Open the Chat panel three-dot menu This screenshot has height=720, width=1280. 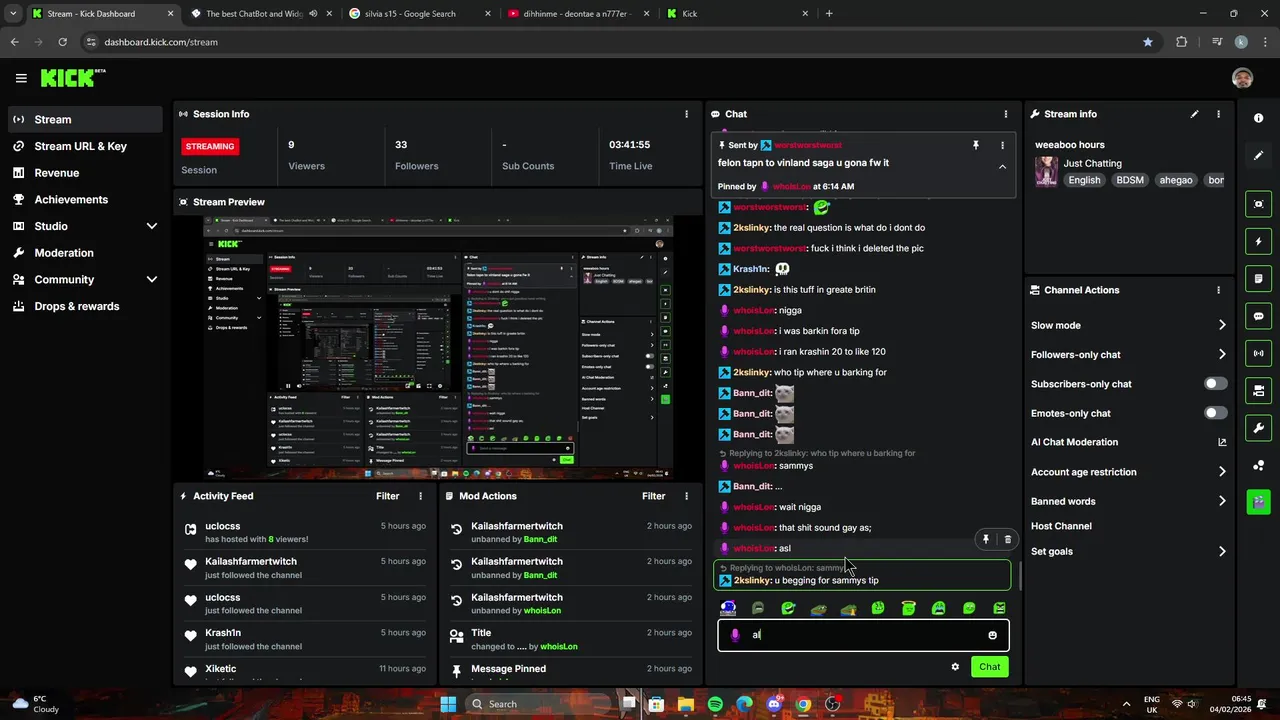click(x=1005, y=114)
